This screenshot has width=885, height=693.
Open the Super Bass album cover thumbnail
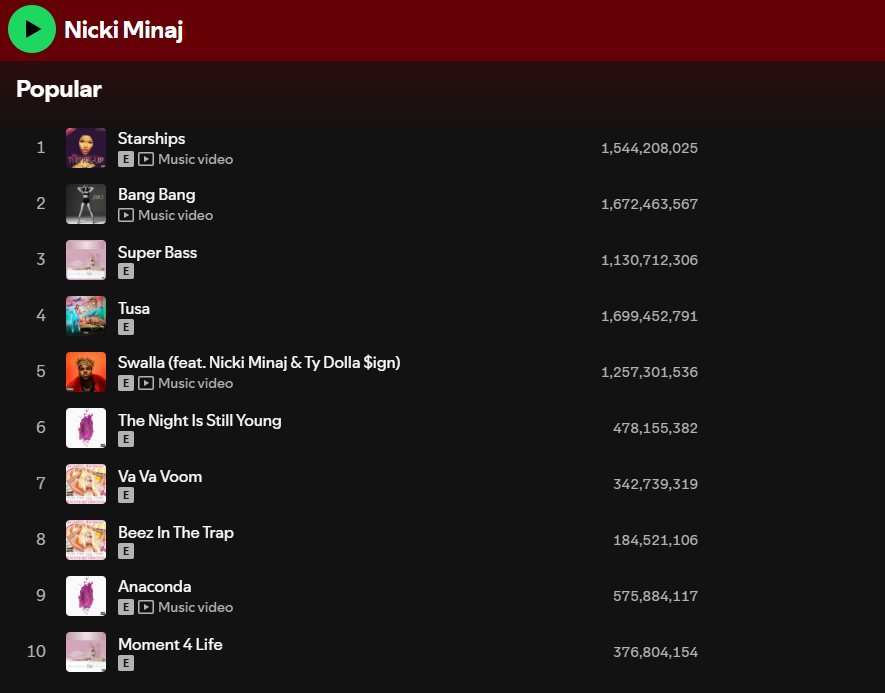coord(86,260)
